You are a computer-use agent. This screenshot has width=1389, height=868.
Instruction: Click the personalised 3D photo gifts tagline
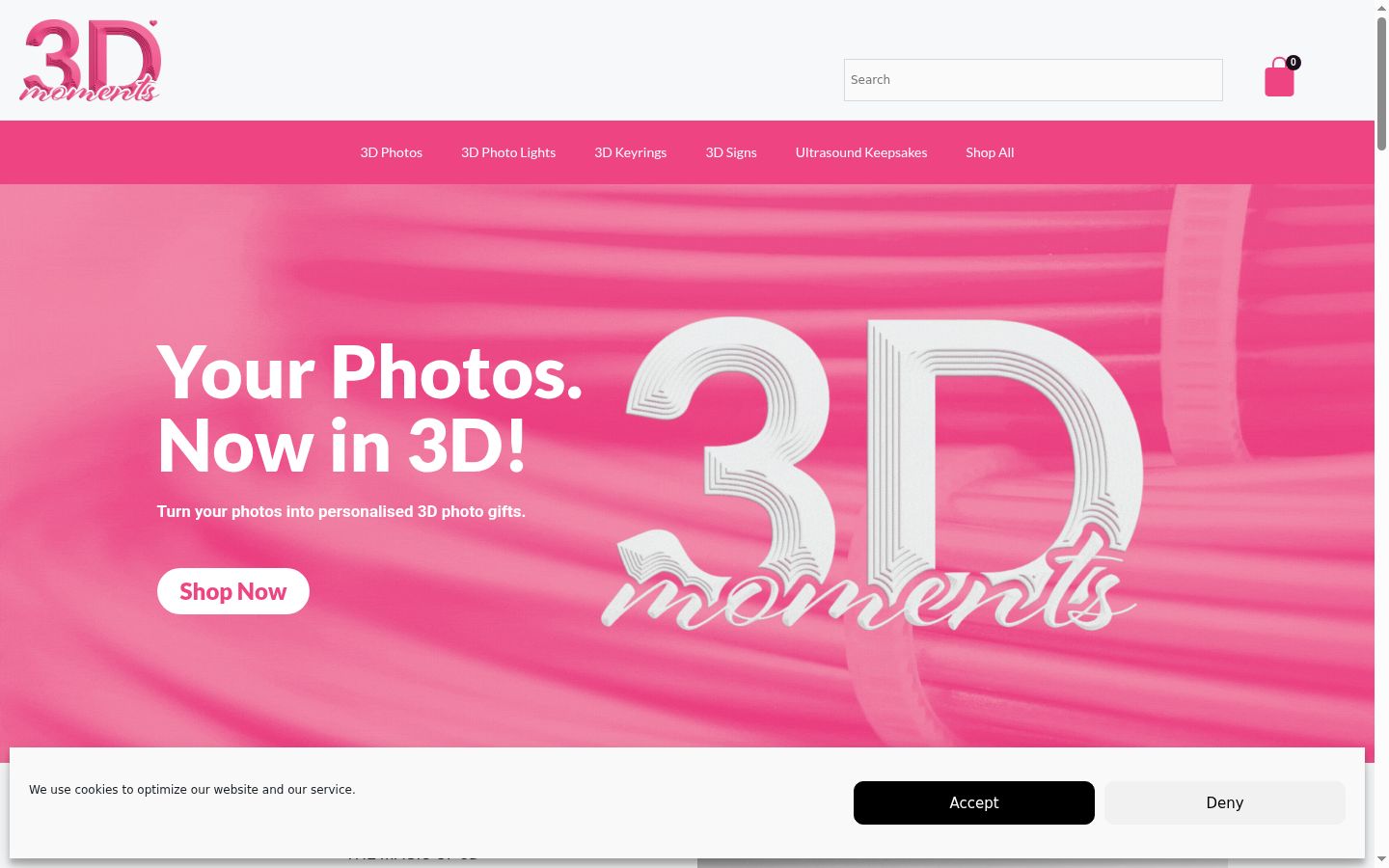341,511
